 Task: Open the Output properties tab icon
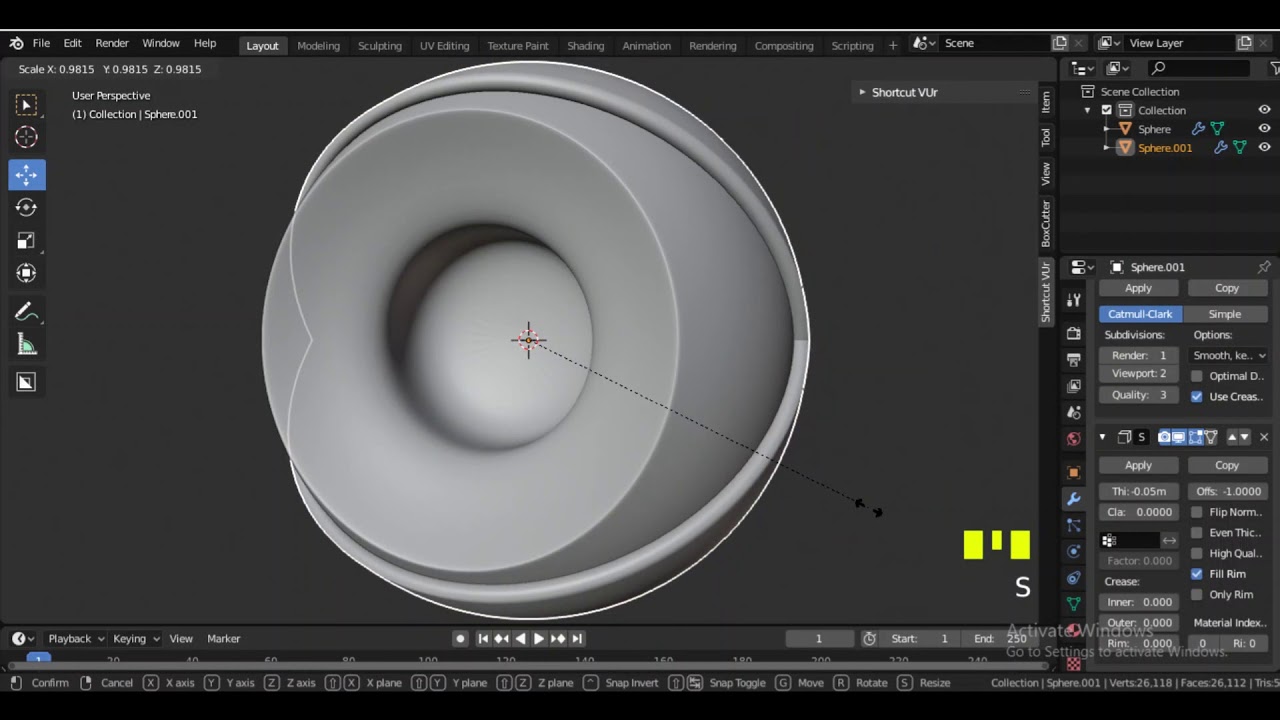pyautogui.click(x=1073, y=359)
